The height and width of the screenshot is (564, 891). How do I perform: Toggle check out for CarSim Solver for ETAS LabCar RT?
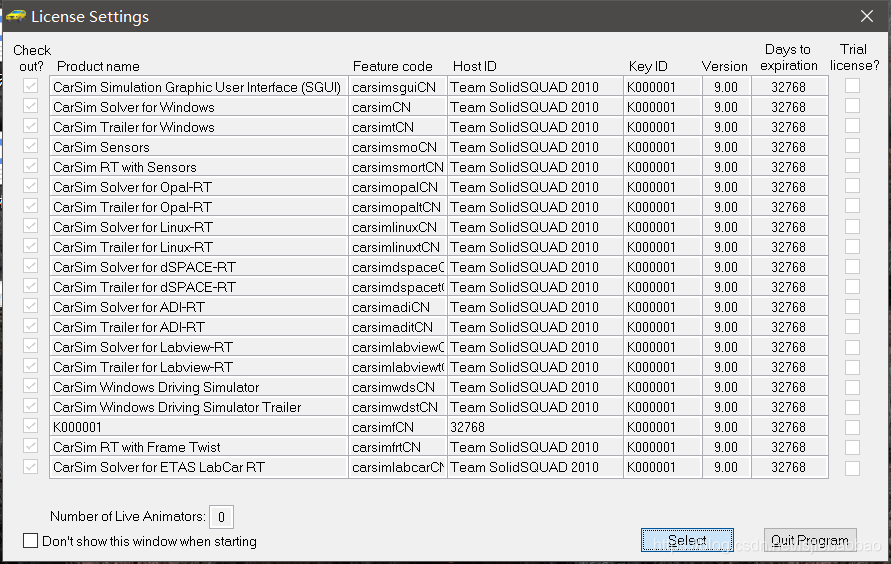tap(31, 466)
